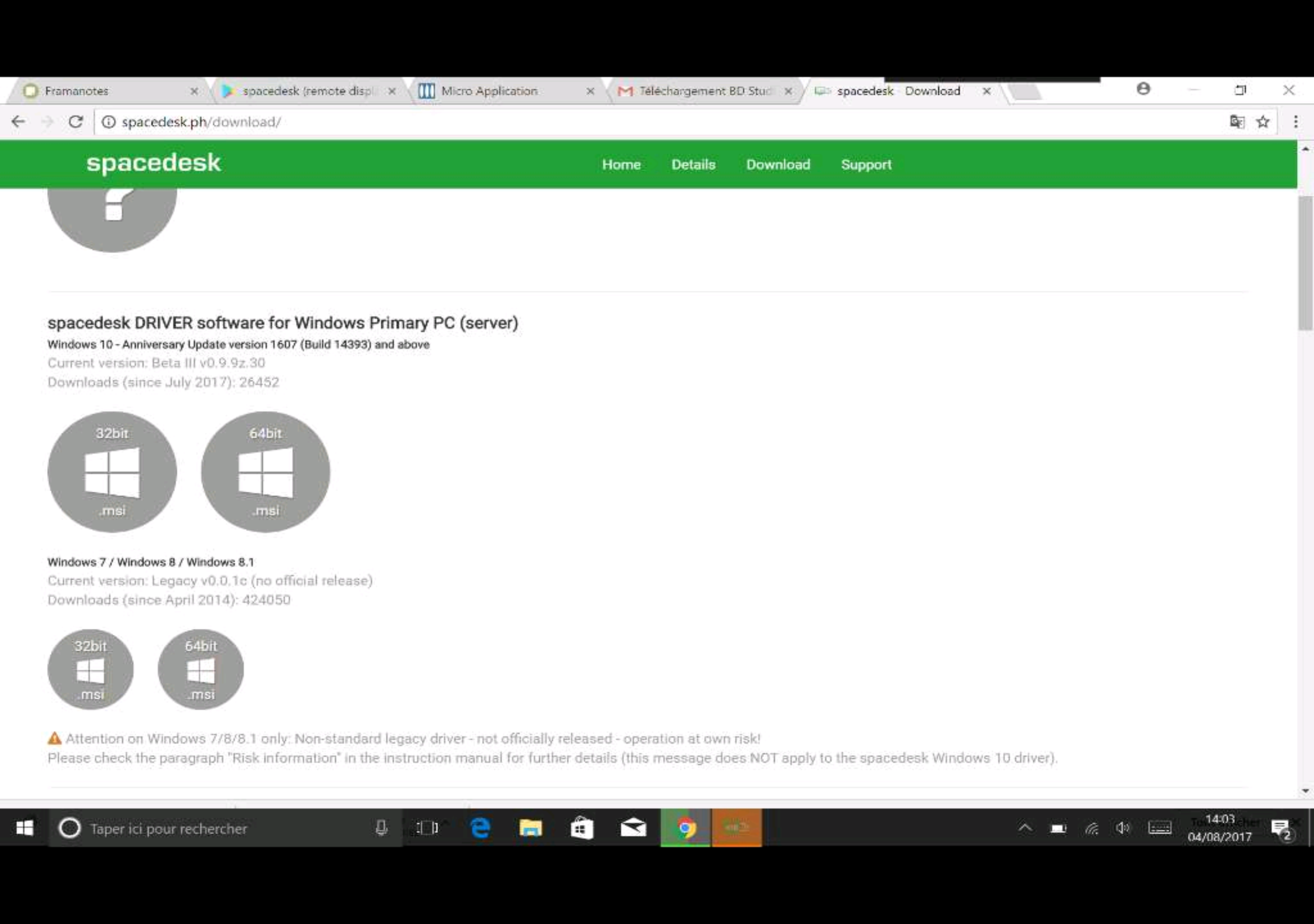Show hidden system tray icons
1314x924 pixels.
(1025, 828)
